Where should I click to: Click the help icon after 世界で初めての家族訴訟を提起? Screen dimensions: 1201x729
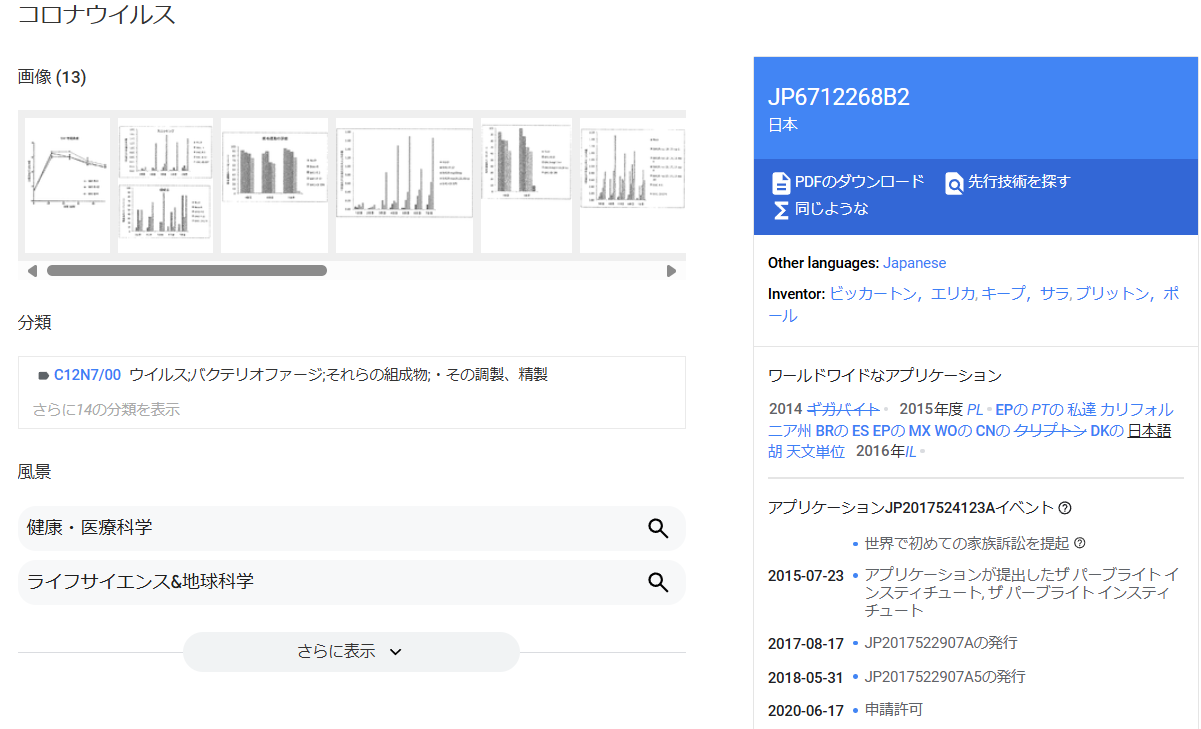click(1079, 544)
